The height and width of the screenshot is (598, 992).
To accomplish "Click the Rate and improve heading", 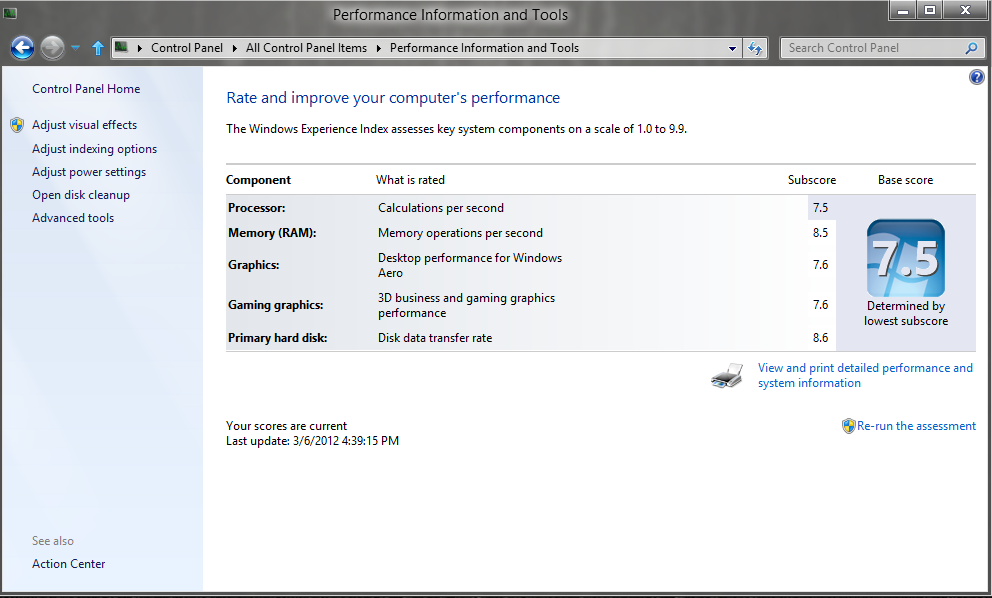I will 393,98.
